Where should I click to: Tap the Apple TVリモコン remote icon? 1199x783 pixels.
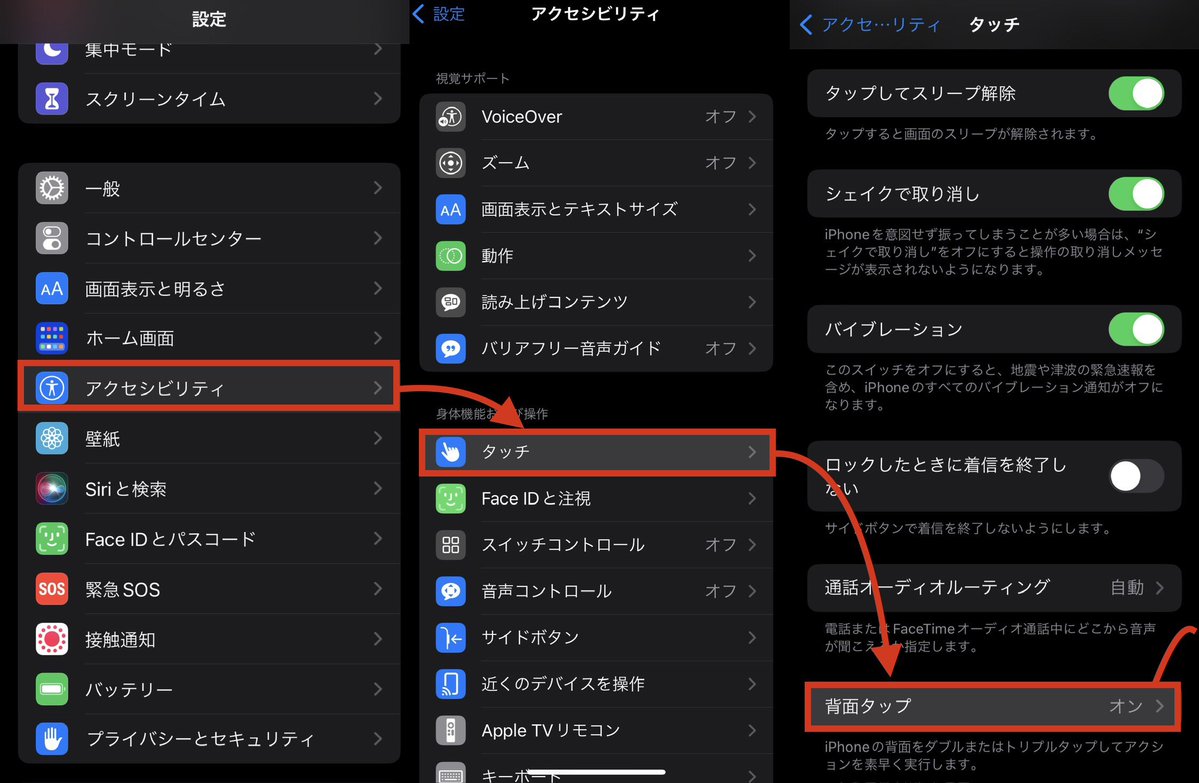(x=451, y=730)
